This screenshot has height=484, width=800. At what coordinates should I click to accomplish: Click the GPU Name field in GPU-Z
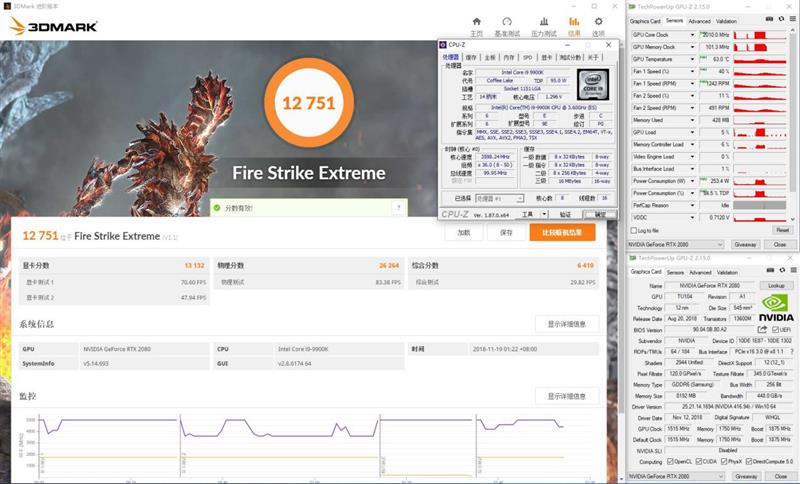tap(709, 286)
